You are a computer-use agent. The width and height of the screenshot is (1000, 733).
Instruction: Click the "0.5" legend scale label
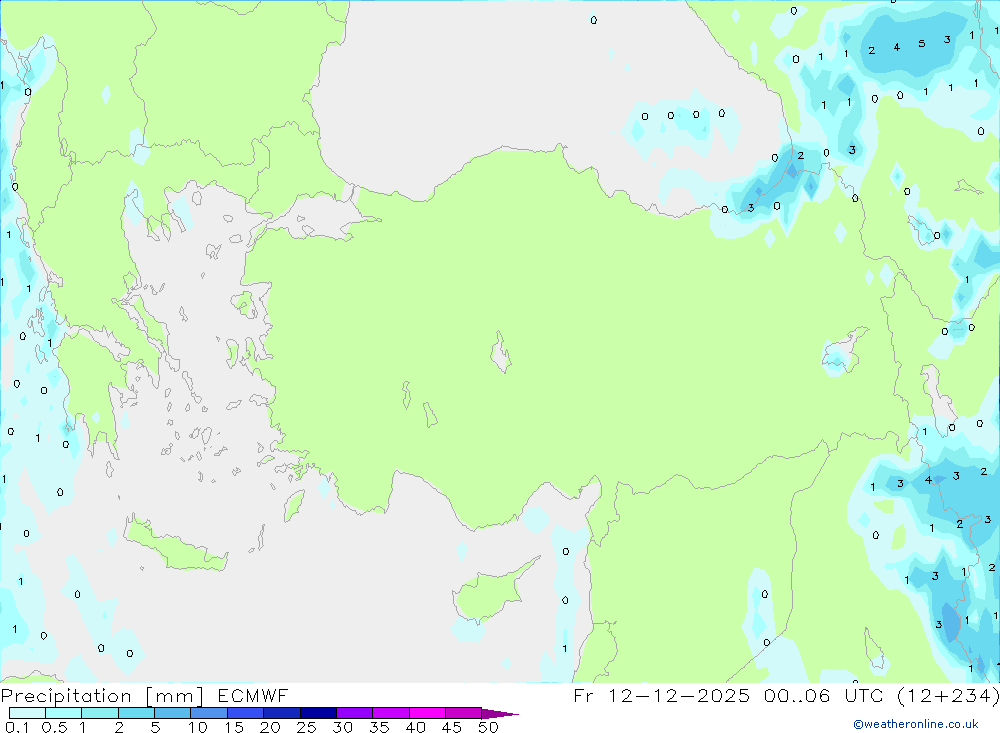pyautogui.click(x=54, y=727)
